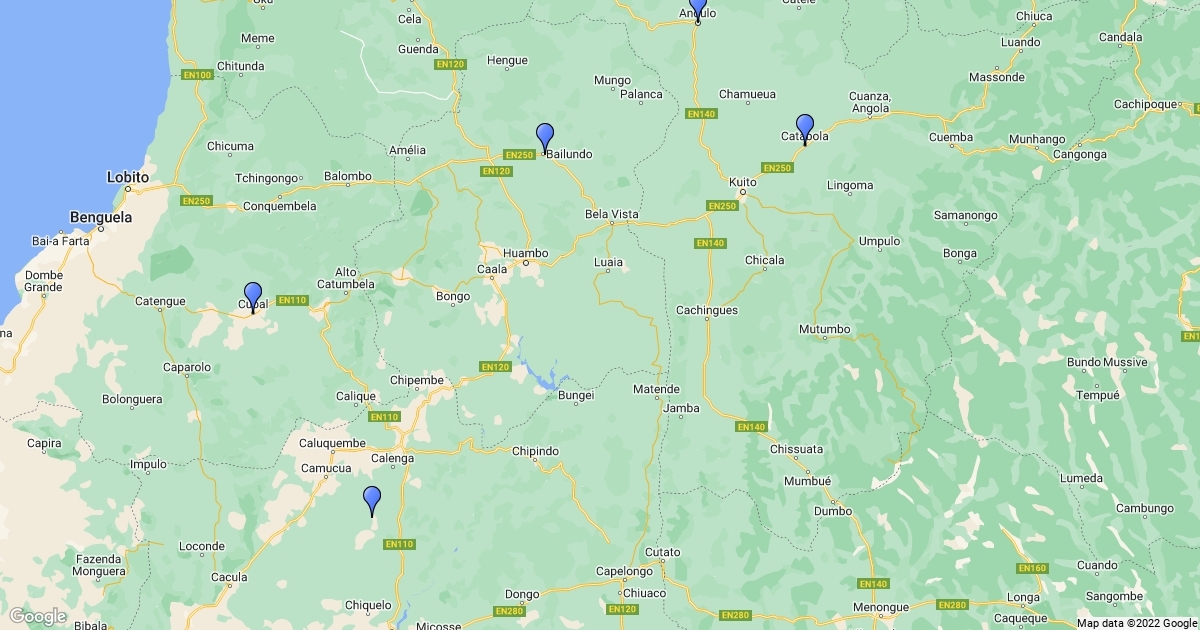
Task: Click the blue marker pin at Andulo
Action: 698,8
